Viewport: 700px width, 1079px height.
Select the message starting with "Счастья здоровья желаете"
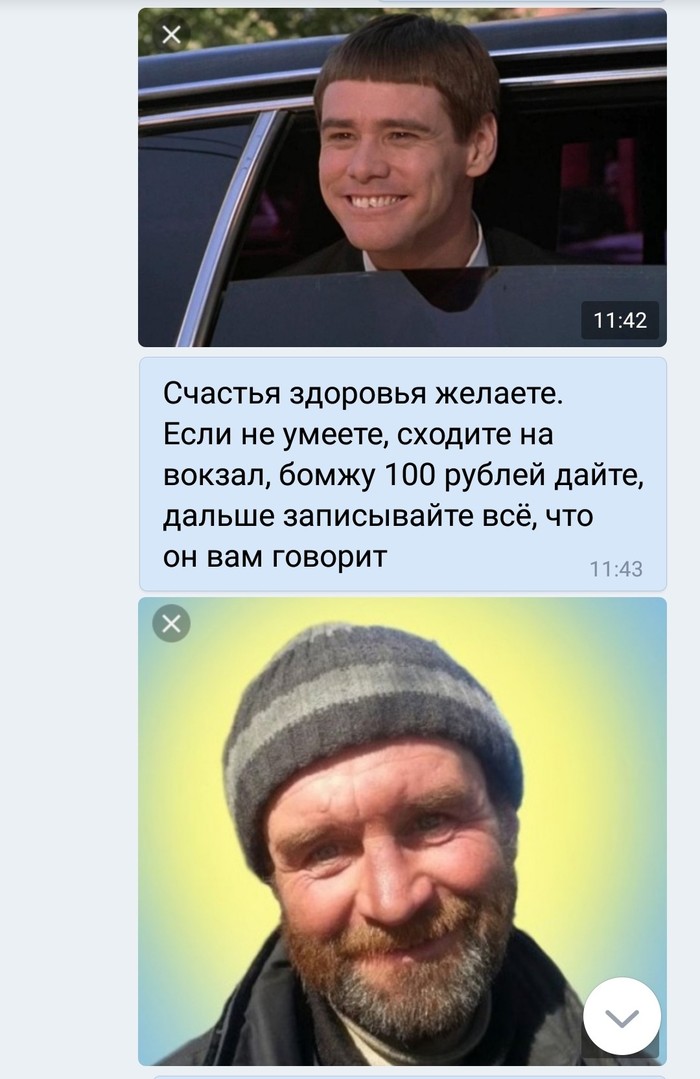pyautogui.click(x=403, y=474)
